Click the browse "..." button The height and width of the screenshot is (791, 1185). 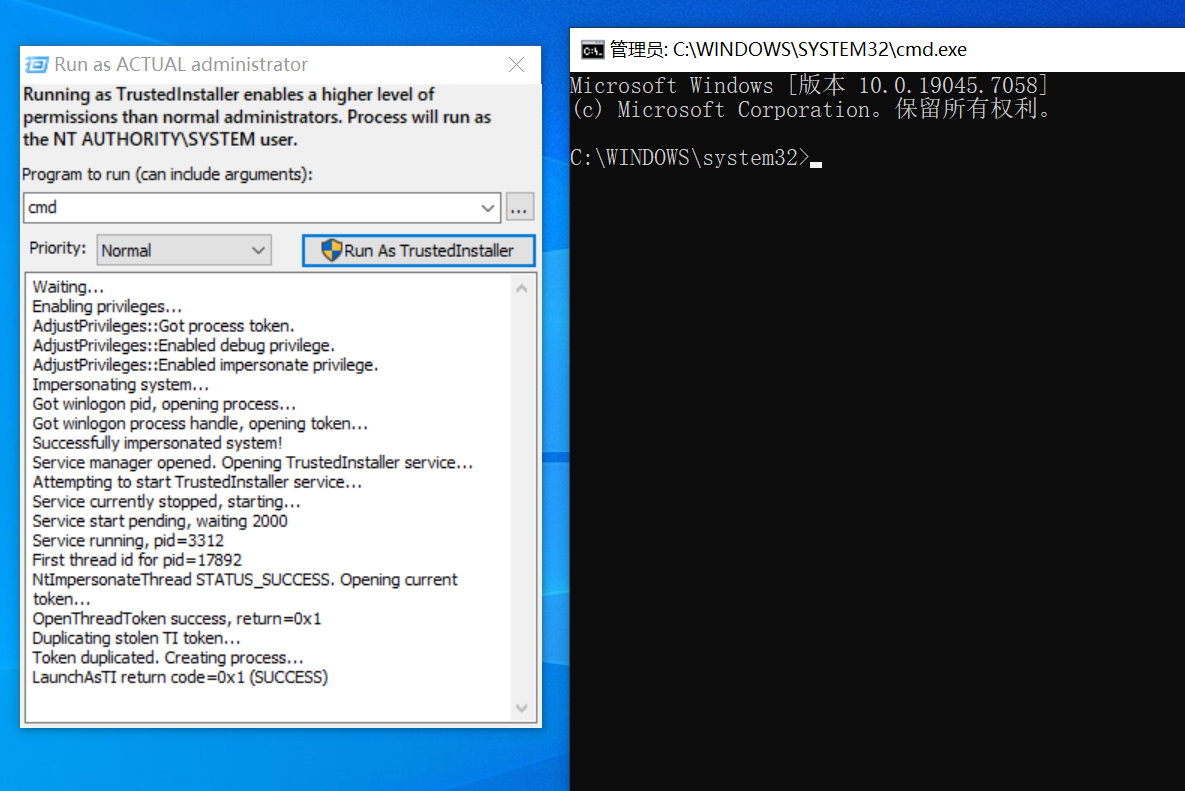pos(520,208)
